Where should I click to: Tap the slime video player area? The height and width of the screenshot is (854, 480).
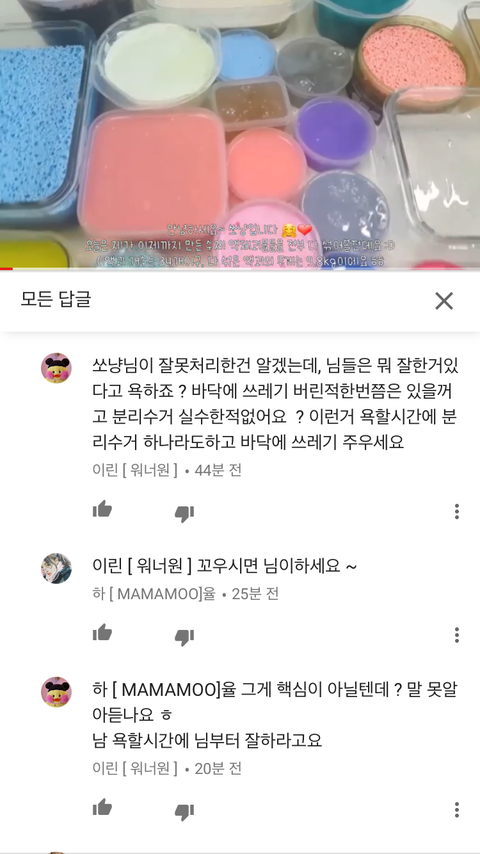[240, 133]
